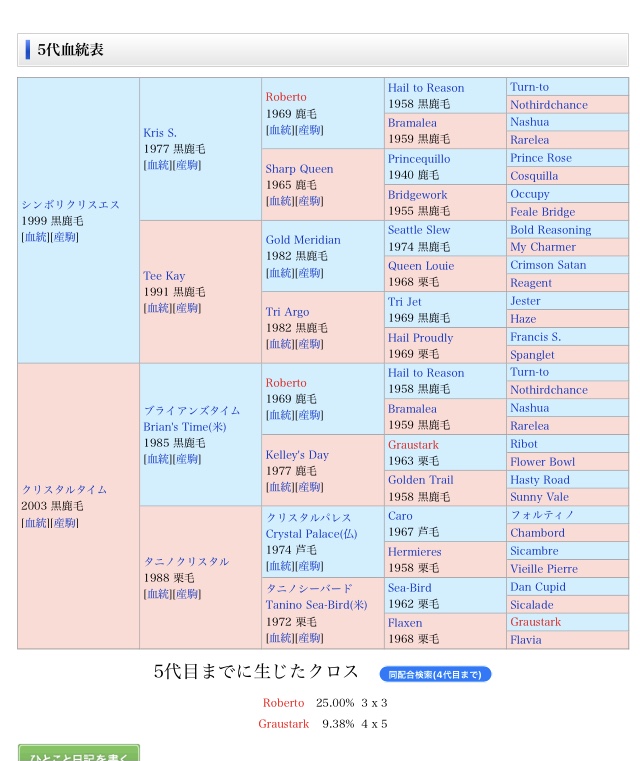The width and height of the screenshot is (640, 761).
Task: Open the Gold Meridian link
Action: tap(303, 239)
